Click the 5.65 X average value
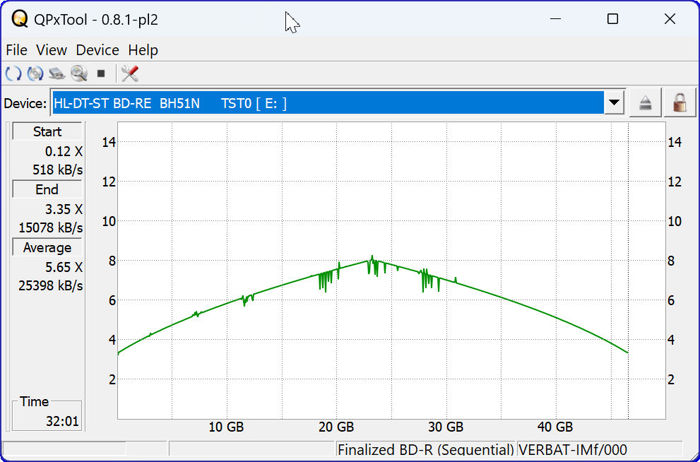The image size is (700, 462). pyautogui.click(x=64, y=267)
